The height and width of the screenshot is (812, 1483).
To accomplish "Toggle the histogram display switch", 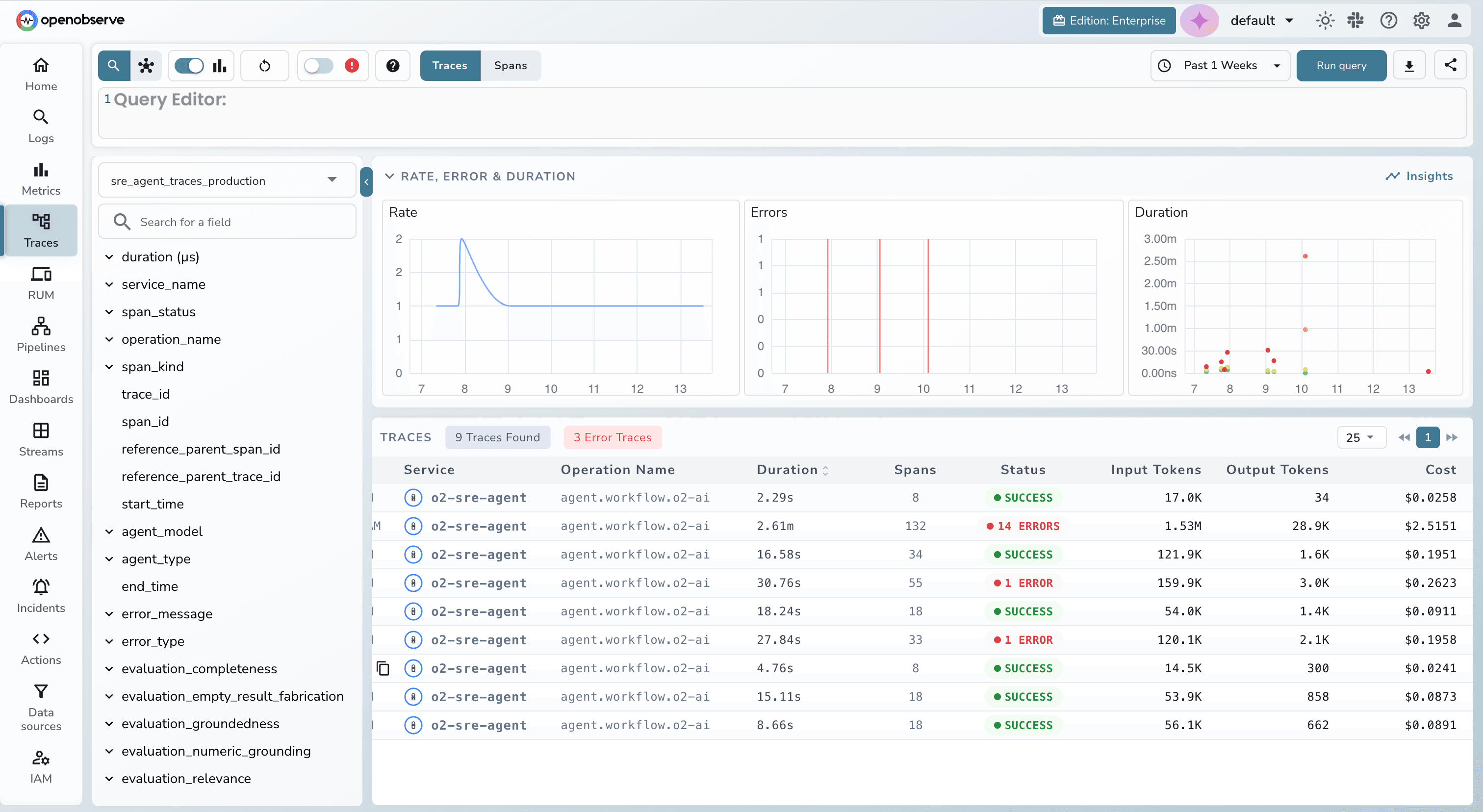I will pos(188,66).
